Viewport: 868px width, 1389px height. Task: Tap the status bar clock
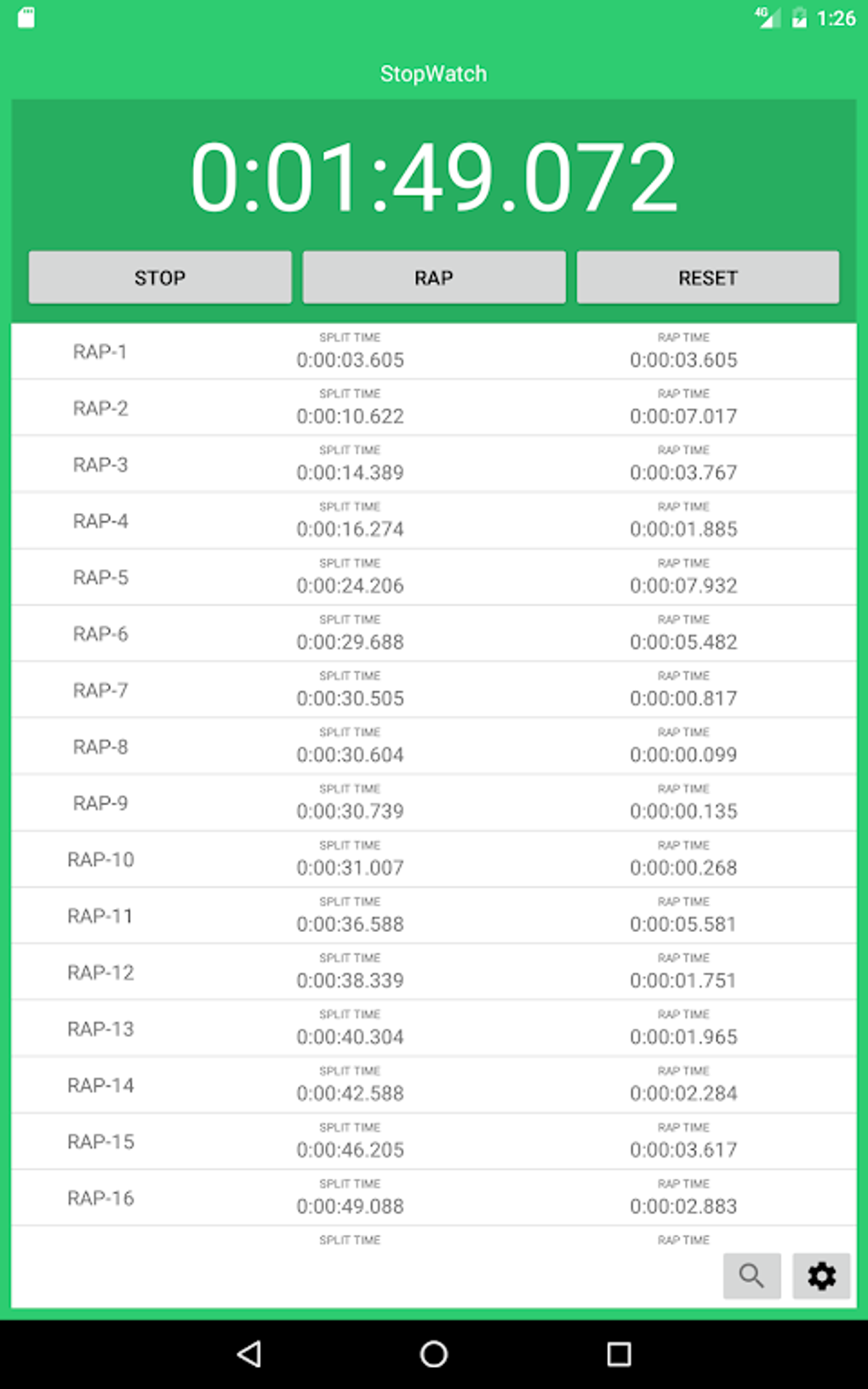point(836,18)
